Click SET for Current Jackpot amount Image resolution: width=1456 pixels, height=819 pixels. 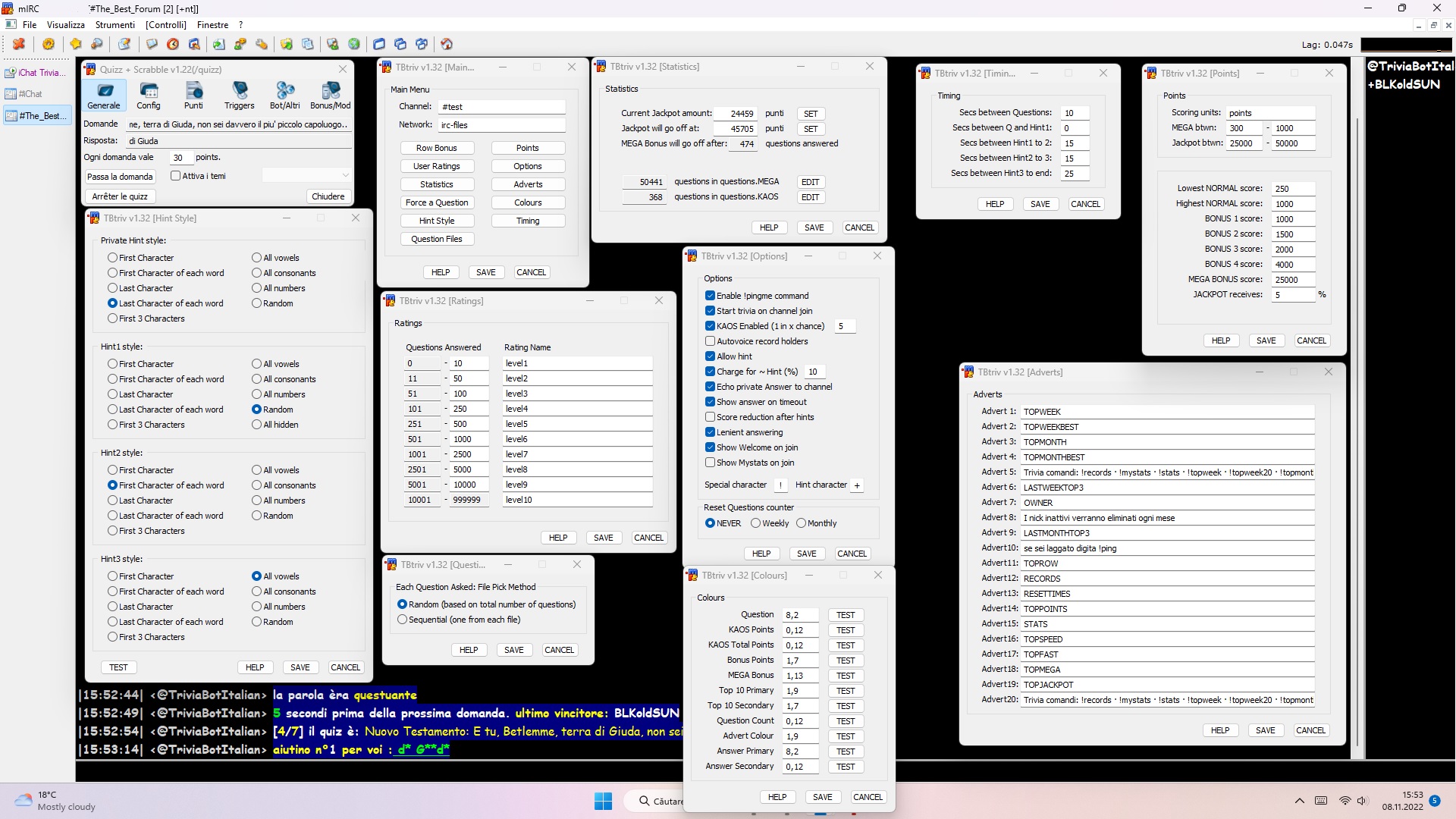tap(811, 114)
